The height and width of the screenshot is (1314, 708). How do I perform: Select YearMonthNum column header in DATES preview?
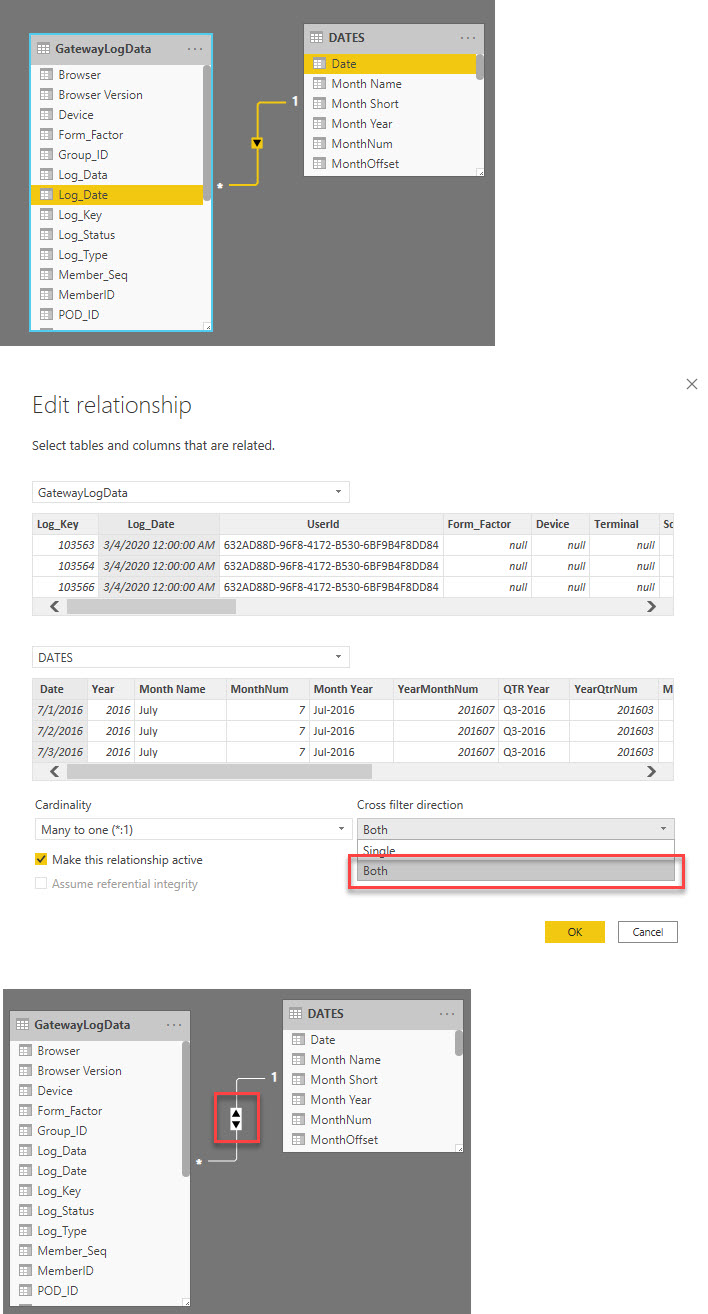coord(446,689)
